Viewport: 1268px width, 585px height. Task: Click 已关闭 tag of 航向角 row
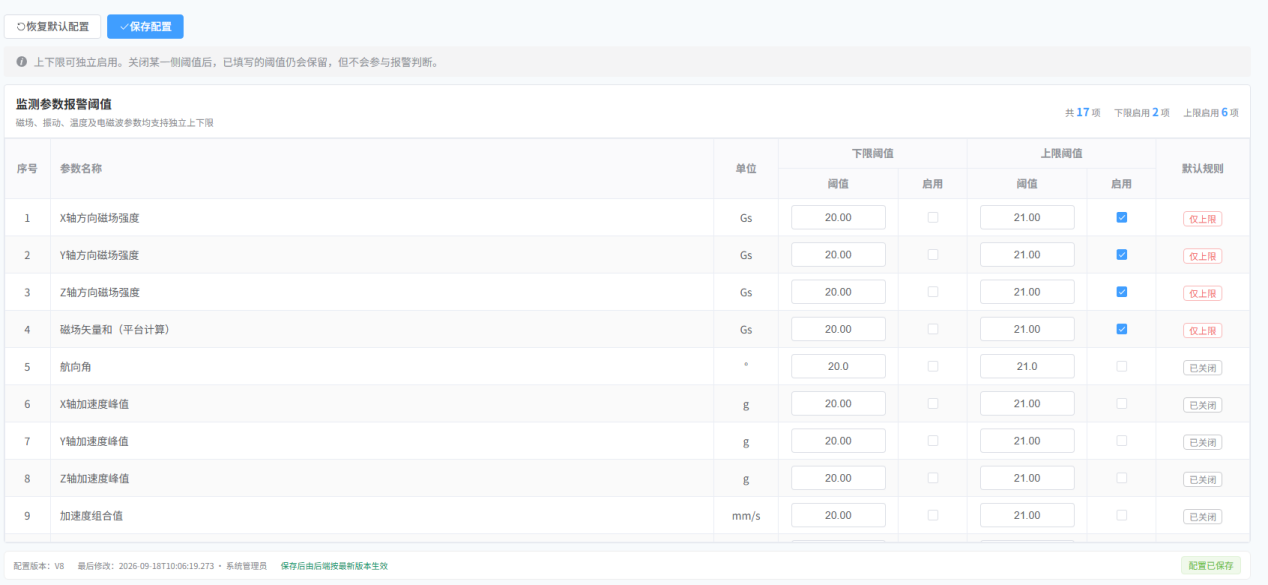point(1202,368)
